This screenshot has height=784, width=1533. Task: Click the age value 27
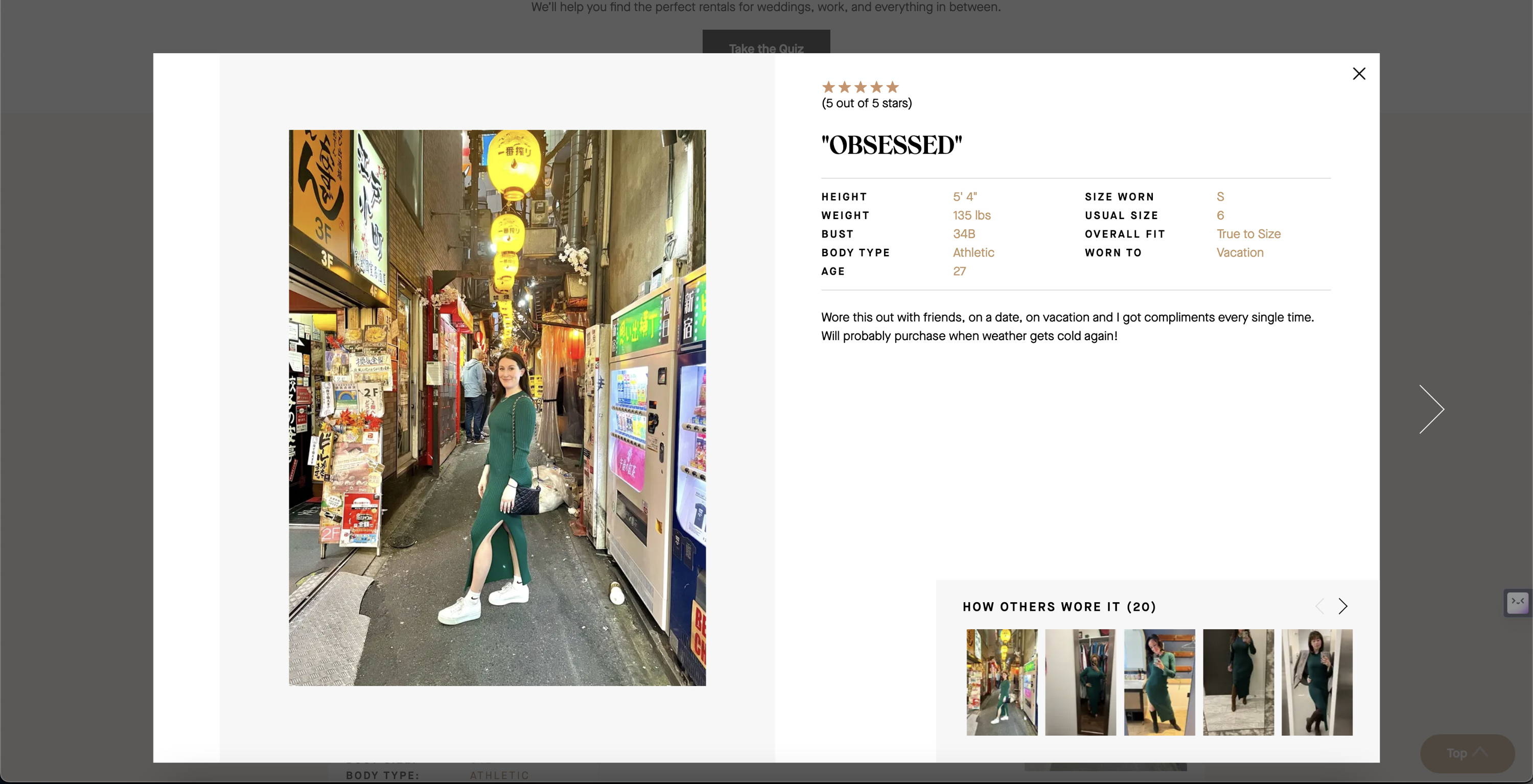[x=959, y=271]
